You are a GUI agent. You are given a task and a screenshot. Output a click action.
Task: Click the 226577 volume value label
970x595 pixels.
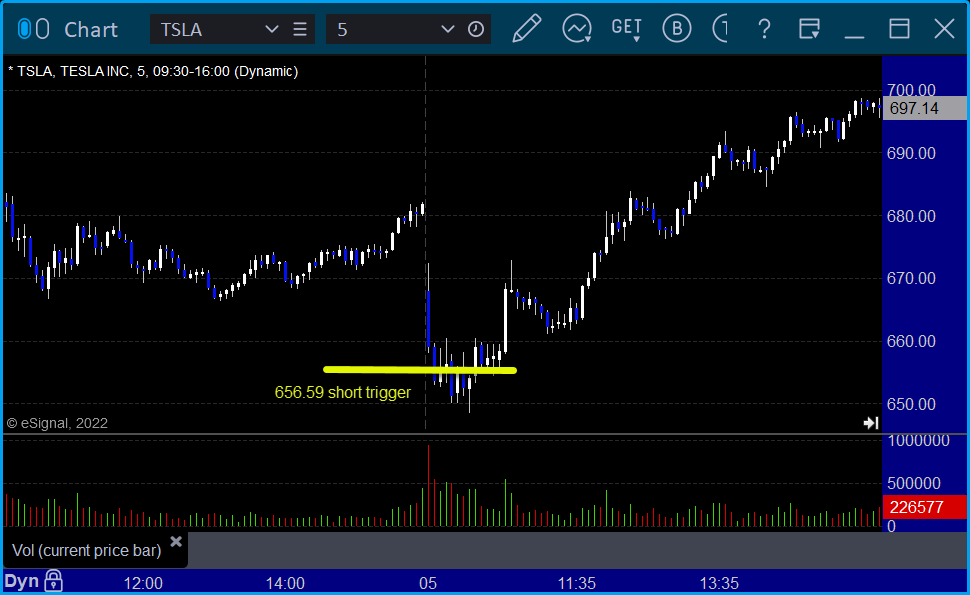(924, 507)
